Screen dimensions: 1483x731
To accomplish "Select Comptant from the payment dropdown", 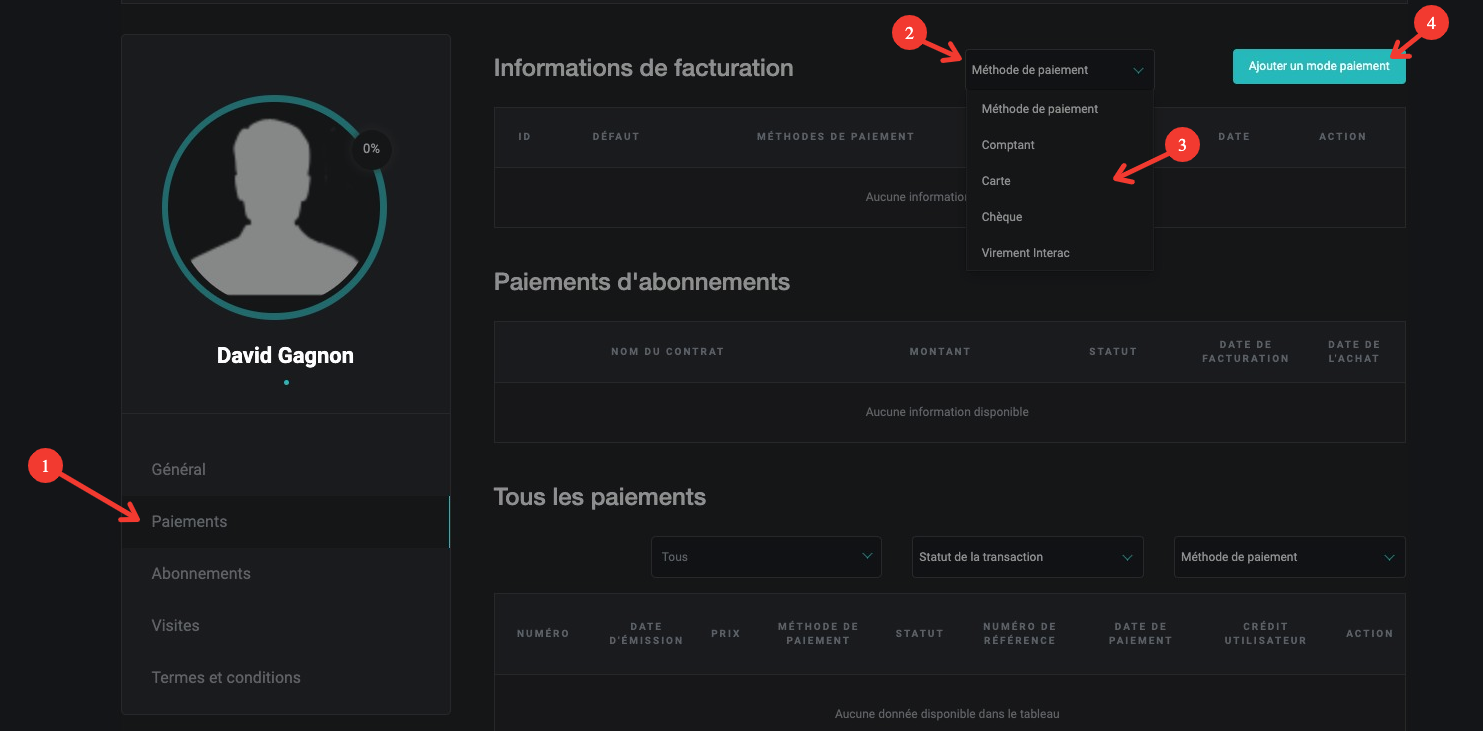I will coord(1008,145).
